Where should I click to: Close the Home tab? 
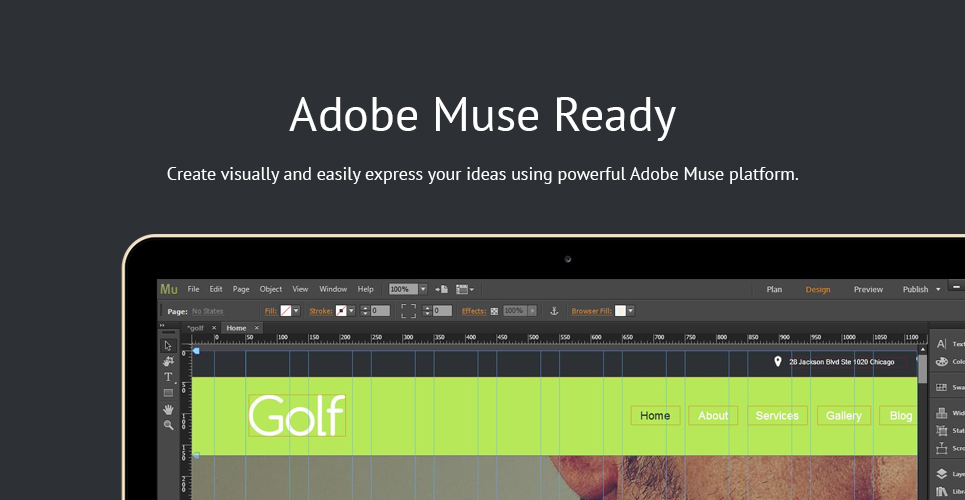[257, 328]
